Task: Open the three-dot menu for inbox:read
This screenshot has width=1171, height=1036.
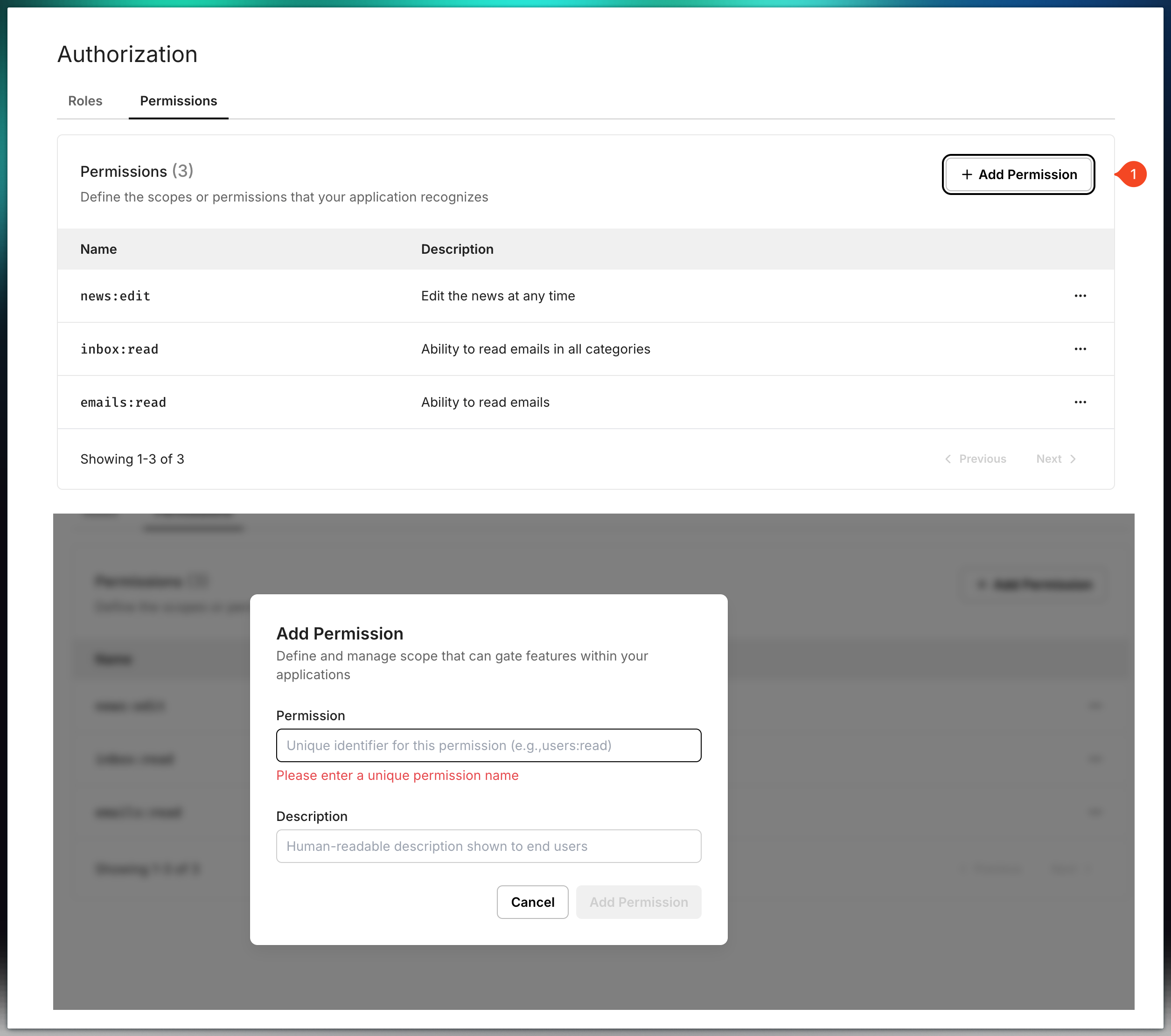Action: (1080, 349)
